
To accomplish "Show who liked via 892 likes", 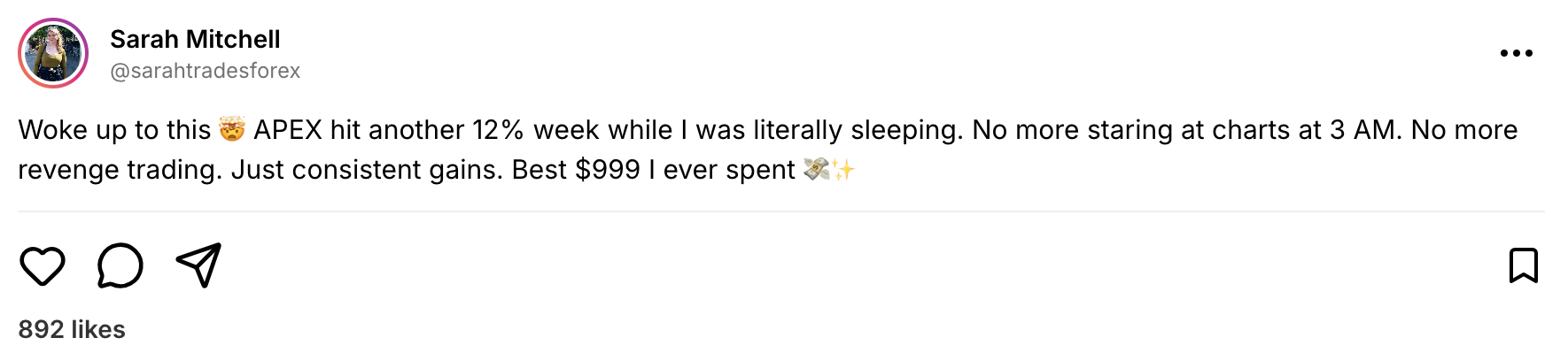I will pyautogui.click(x=72, y=329).
